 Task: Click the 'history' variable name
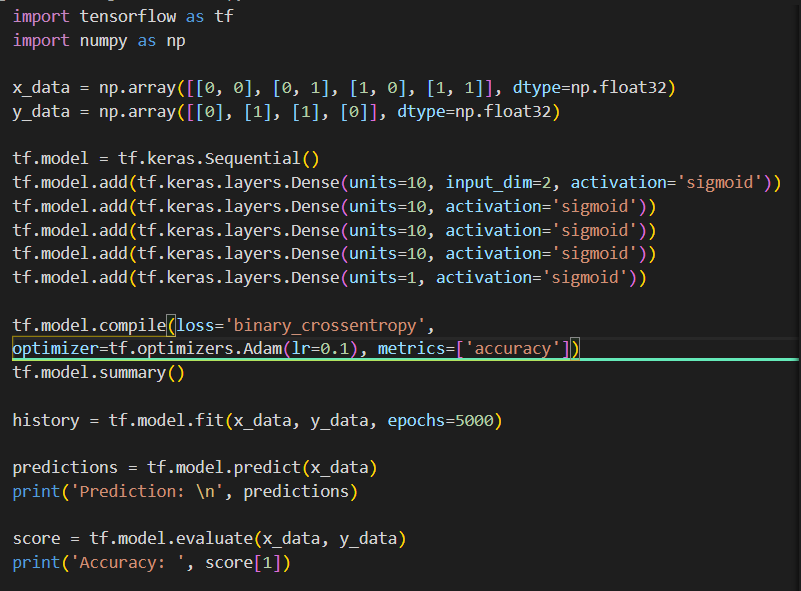[46, 420]
